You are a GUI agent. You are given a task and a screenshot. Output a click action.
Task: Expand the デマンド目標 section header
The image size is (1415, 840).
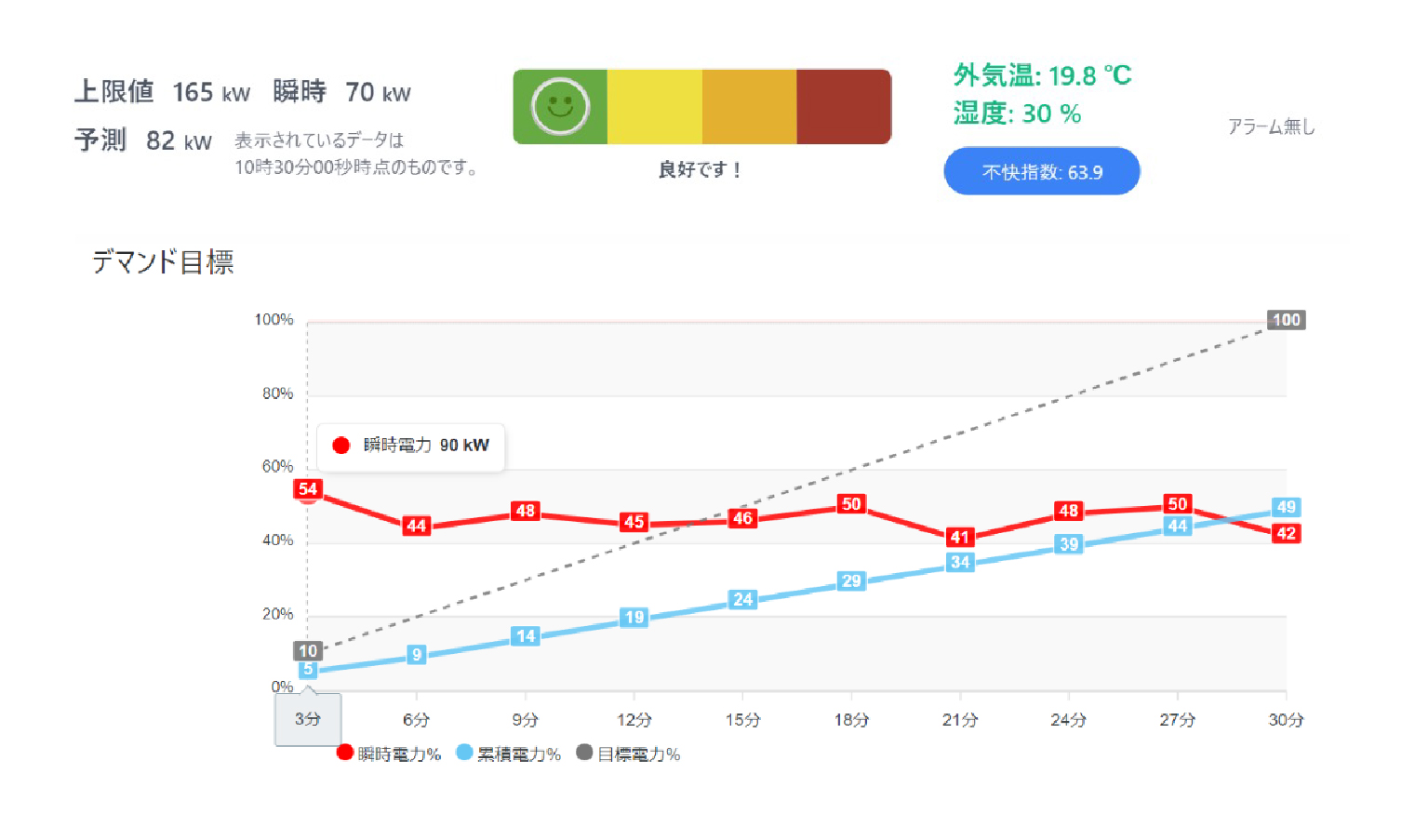click(x=164, y=263)
